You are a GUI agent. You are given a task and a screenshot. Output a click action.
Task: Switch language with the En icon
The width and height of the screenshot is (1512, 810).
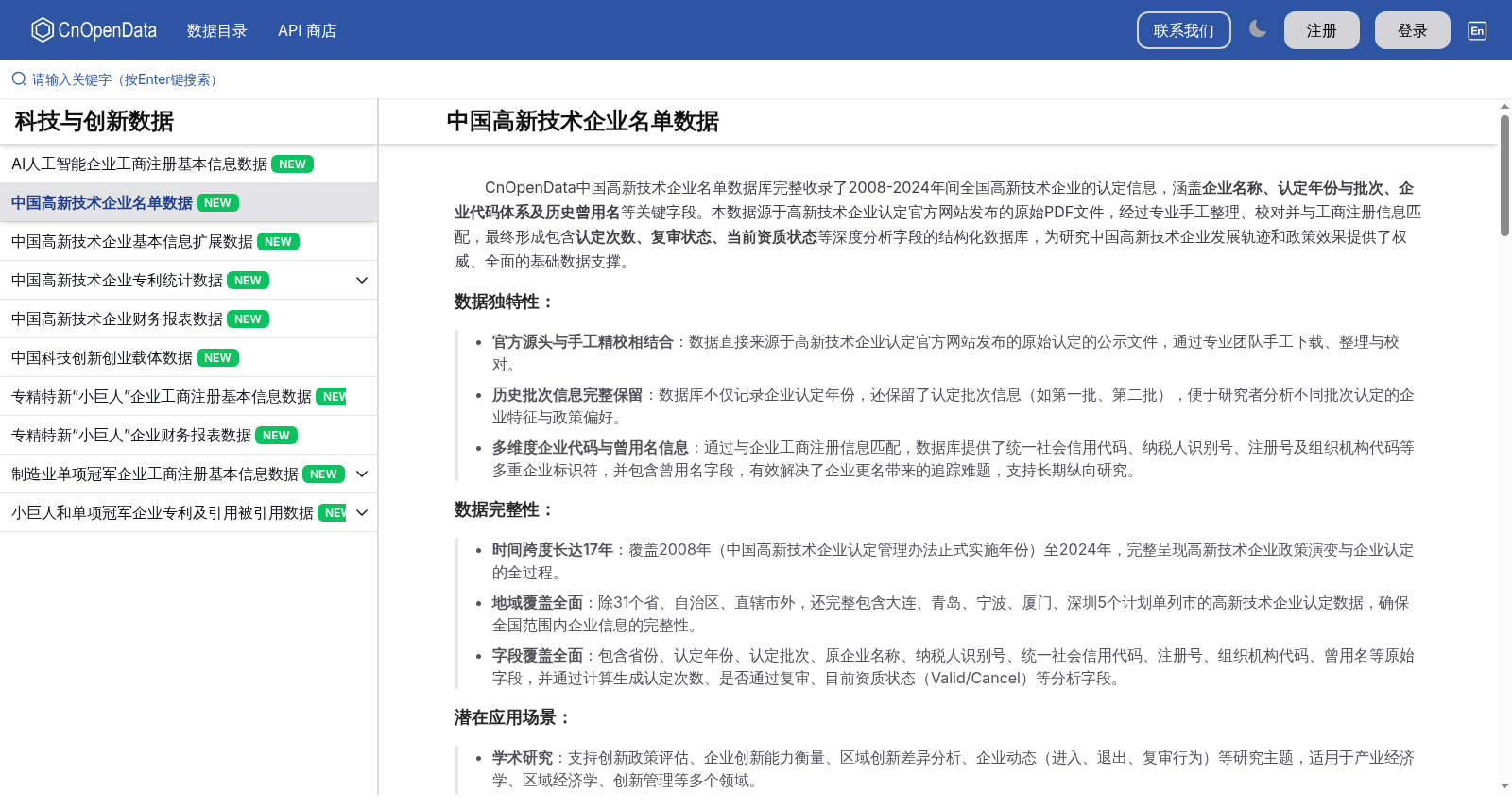tap(1477, 30)
